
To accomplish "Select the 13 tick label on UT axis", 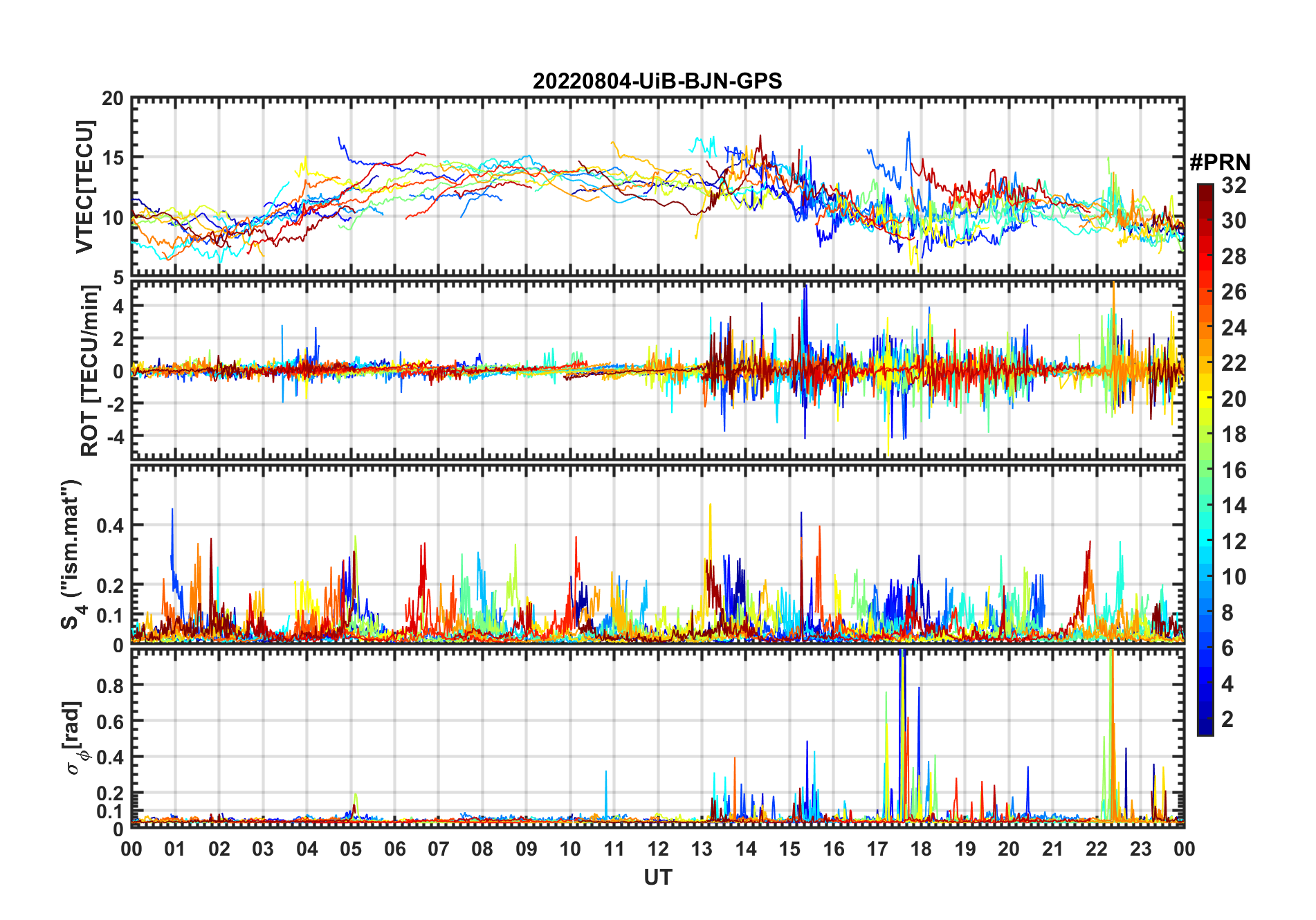I will coord(702,849).
